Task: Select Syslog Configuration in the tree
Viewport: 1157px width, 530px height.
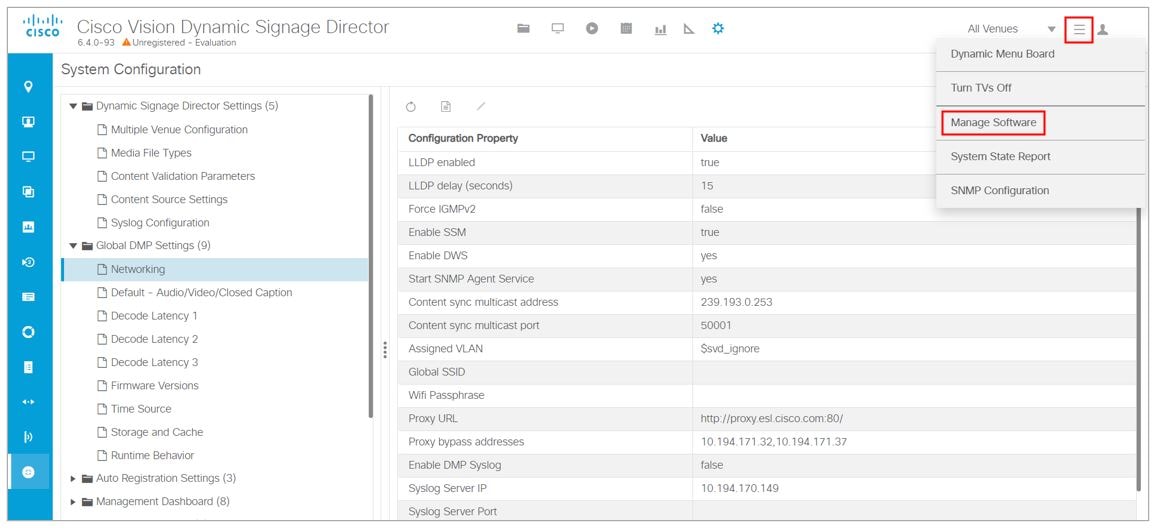Action: (x=160, y=223)
